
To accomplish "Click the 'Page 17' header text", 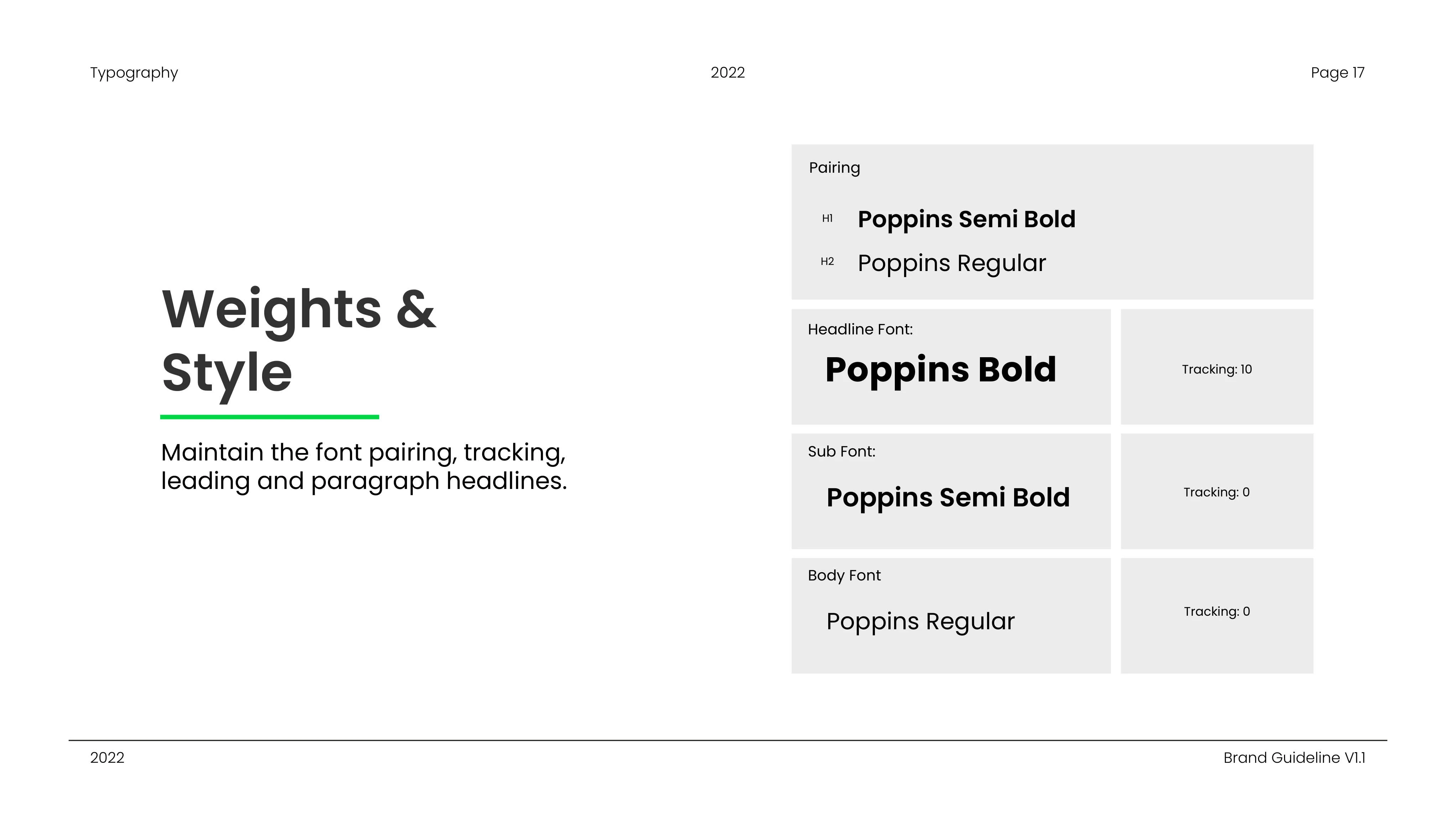I will tap(1337, 73).
